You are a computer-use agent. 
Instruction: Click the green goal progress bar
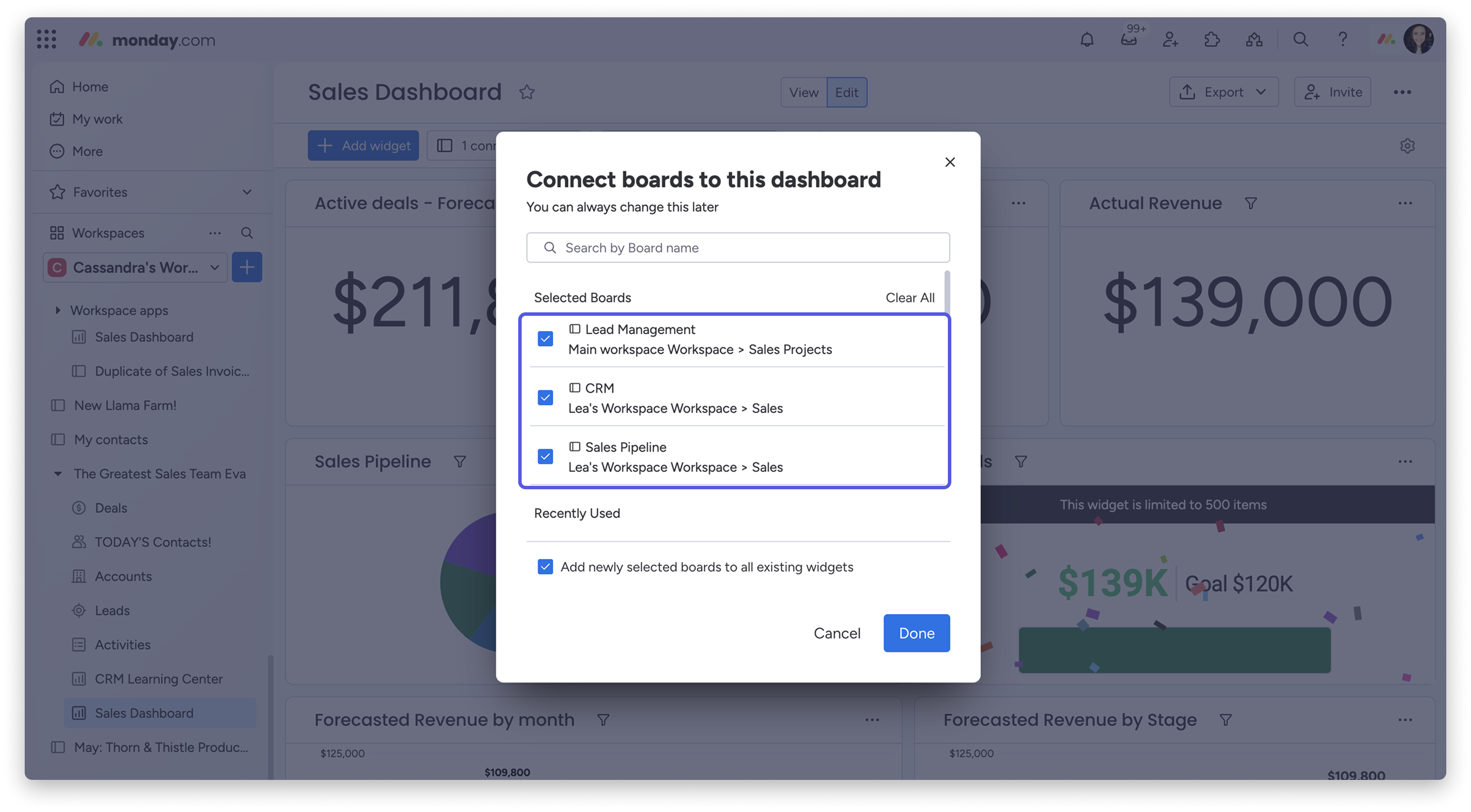pyautogui.click(x=1174, y=649)
